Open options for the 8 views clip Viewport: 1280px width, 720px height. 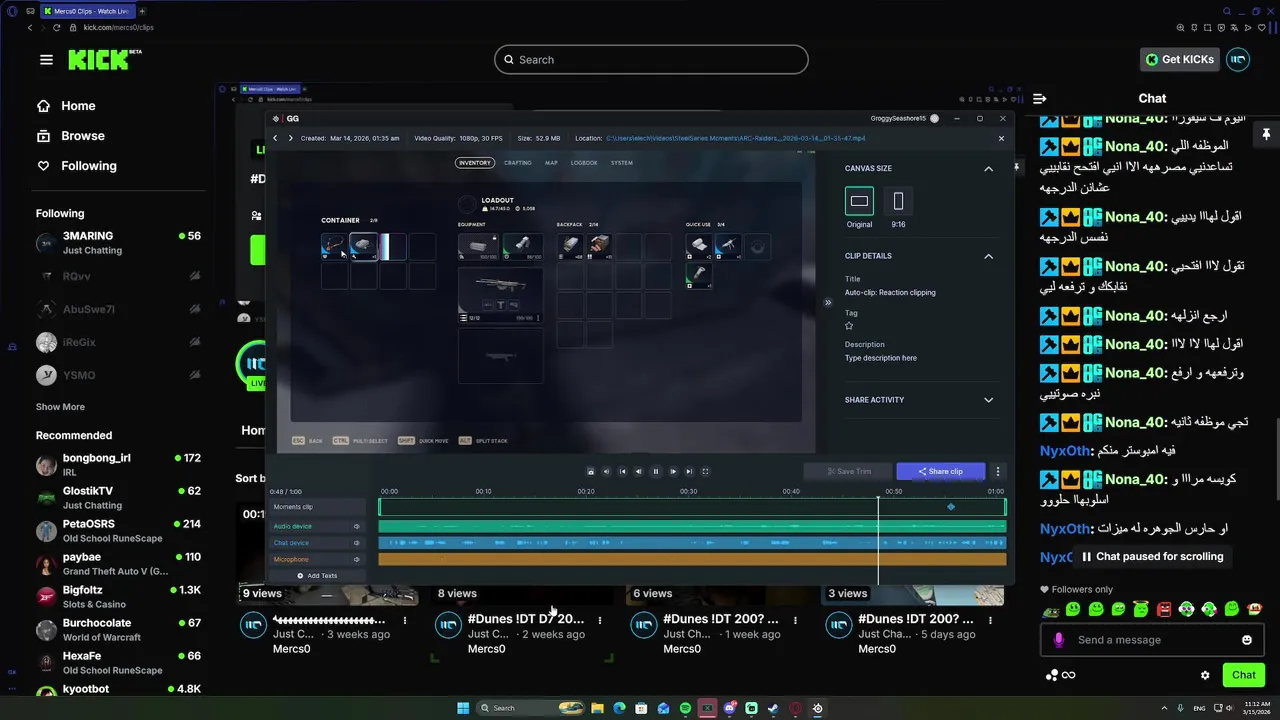tap(600, 620)
